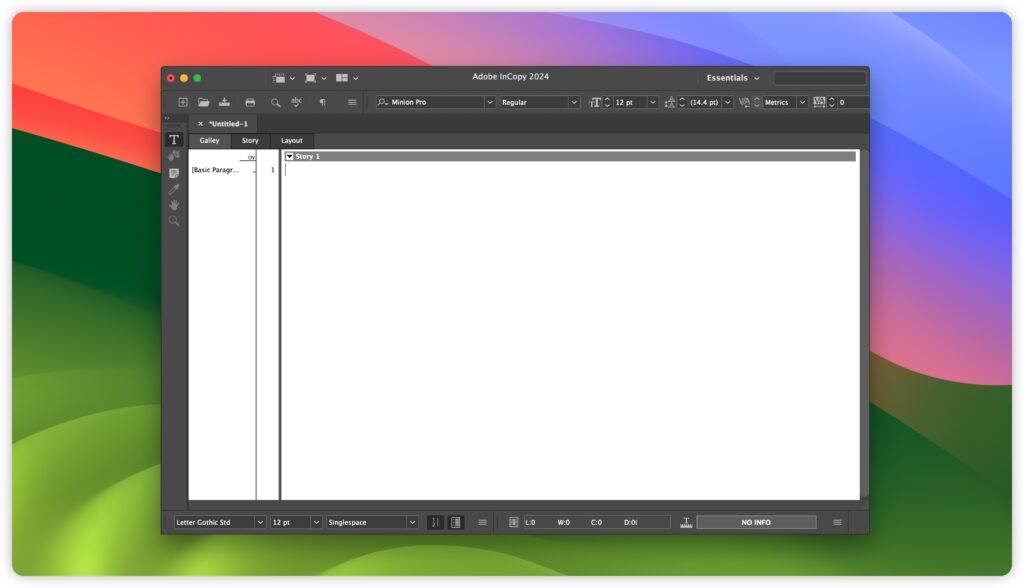Open the Regular font style dropdown
The image size is (1024, 588).
point(539,102)
